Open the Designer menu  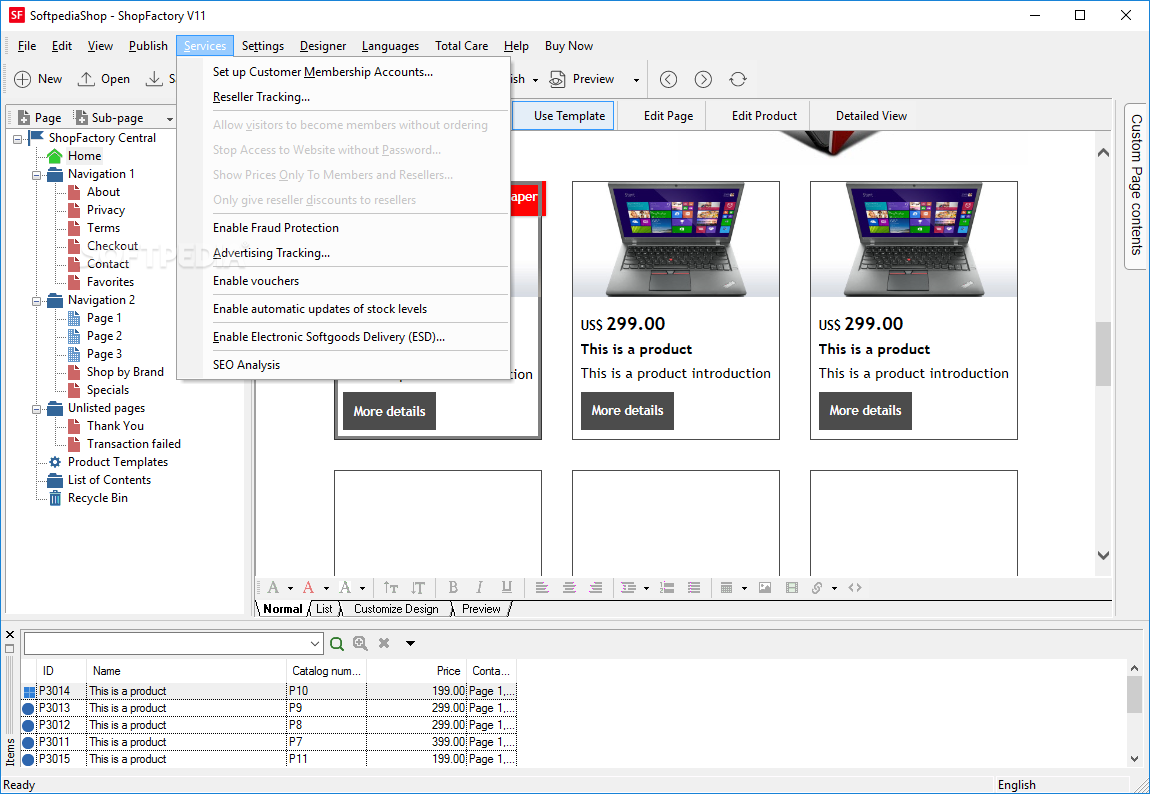[323, 45]
